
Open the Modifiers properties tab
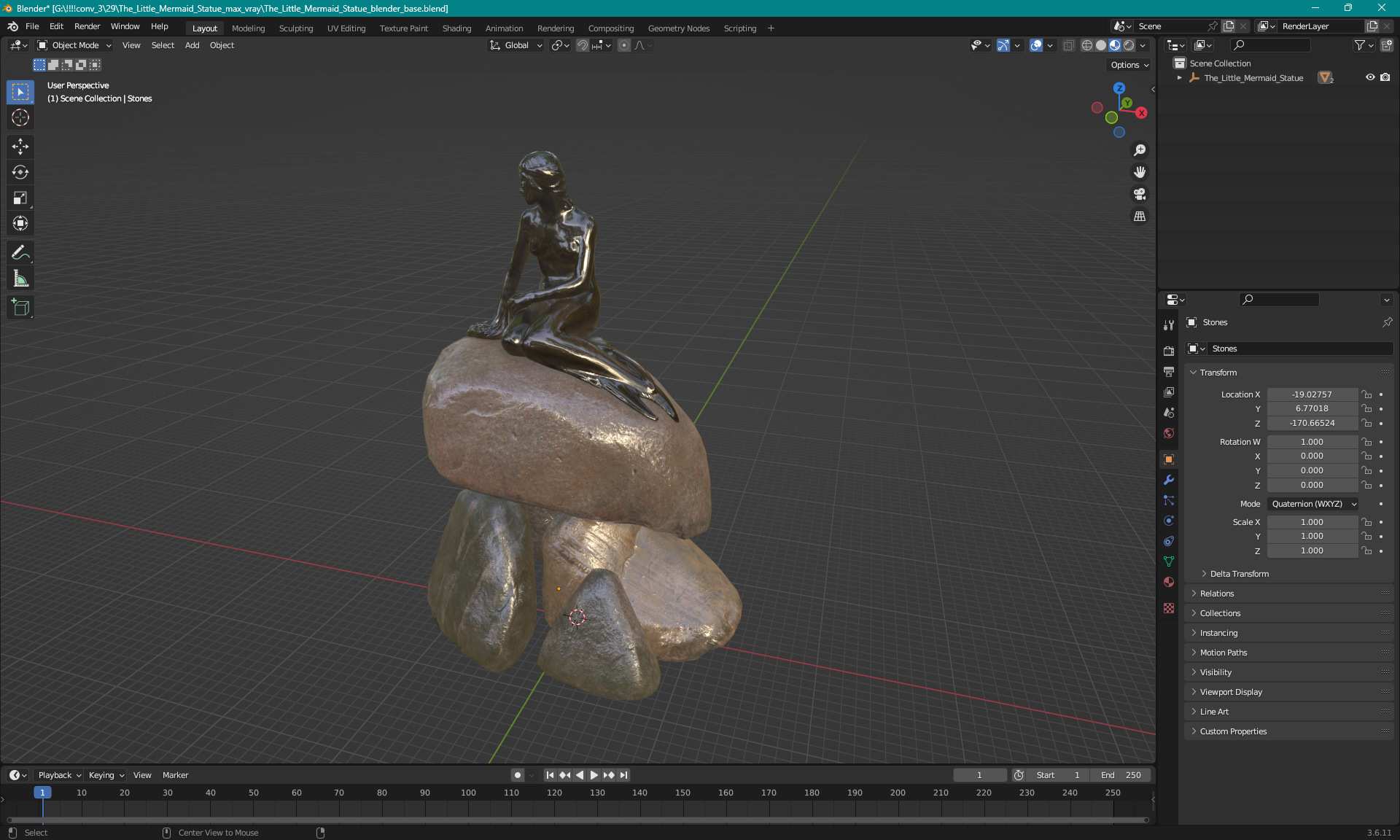(x=1169, y=480)
